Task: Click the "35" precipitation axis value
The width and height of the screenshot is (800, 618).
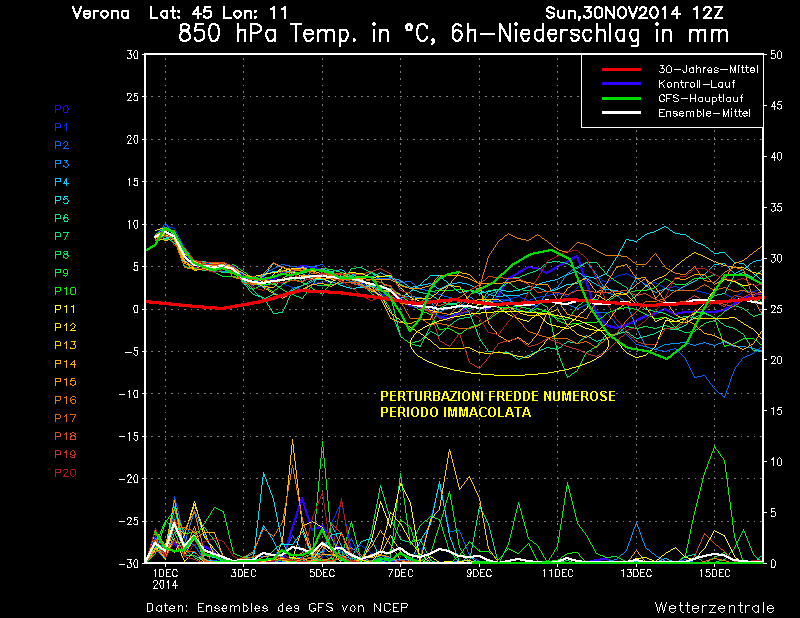Action: tap(776, 207)
